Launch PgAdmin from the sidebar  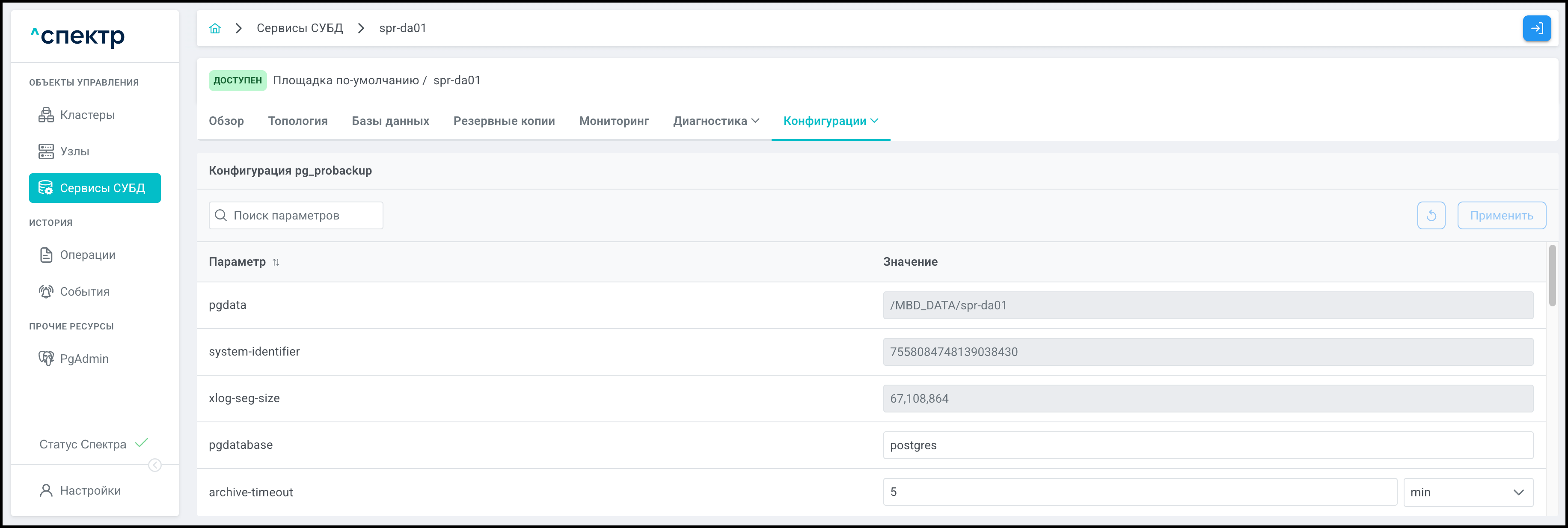[84, 359]
